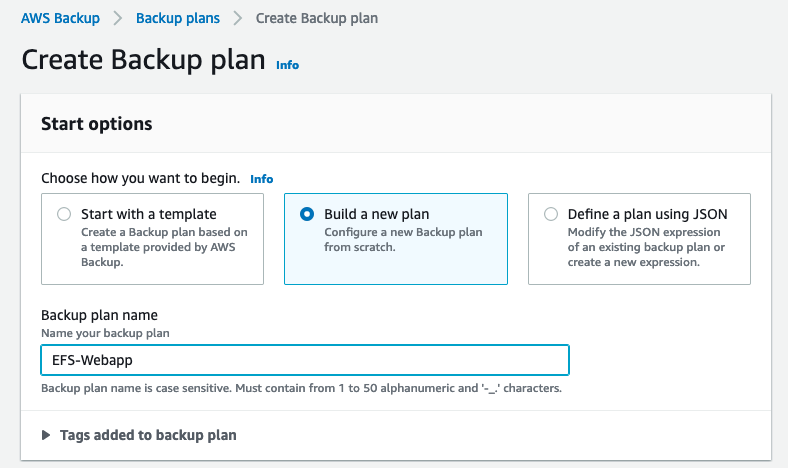Screen dimensions: 788x468
Task: Click the 'Create Backup plan' page heading
Action: (x=144, y=60)
